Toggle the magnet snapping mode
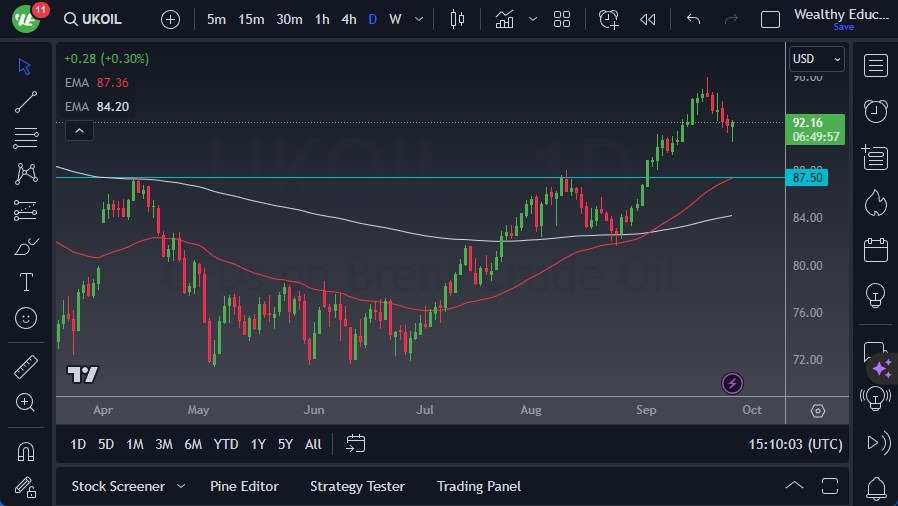 (x=26, y=451)
